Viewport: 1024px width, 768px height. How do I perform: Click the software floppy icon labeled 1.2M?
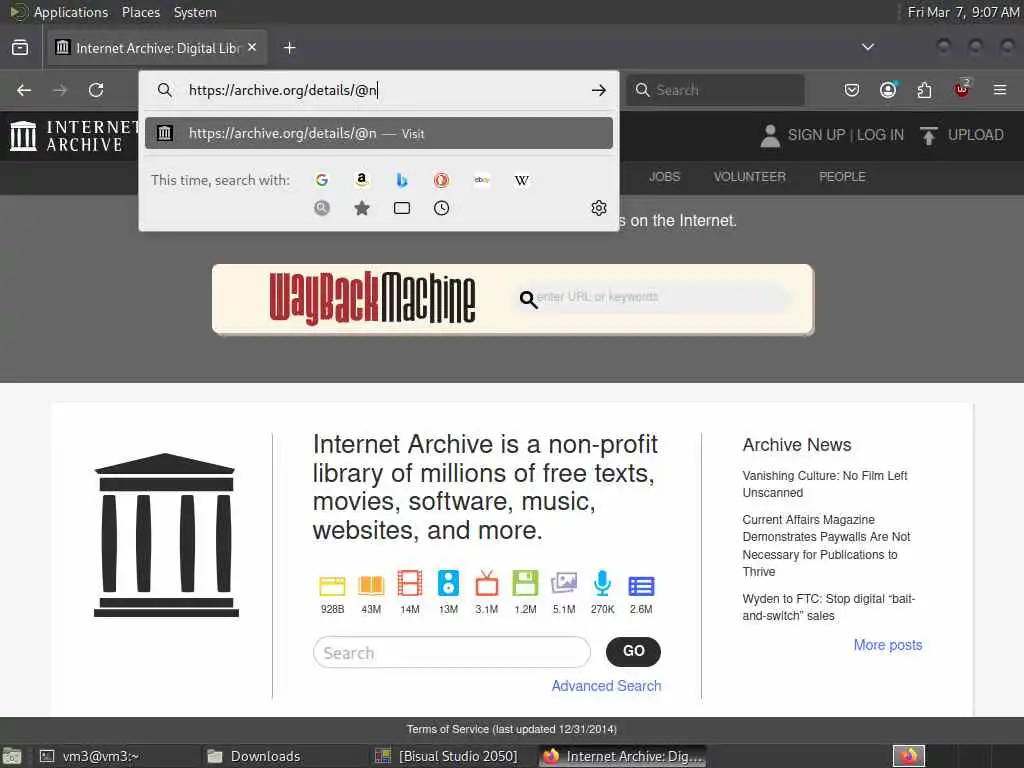tap(525, 583)
